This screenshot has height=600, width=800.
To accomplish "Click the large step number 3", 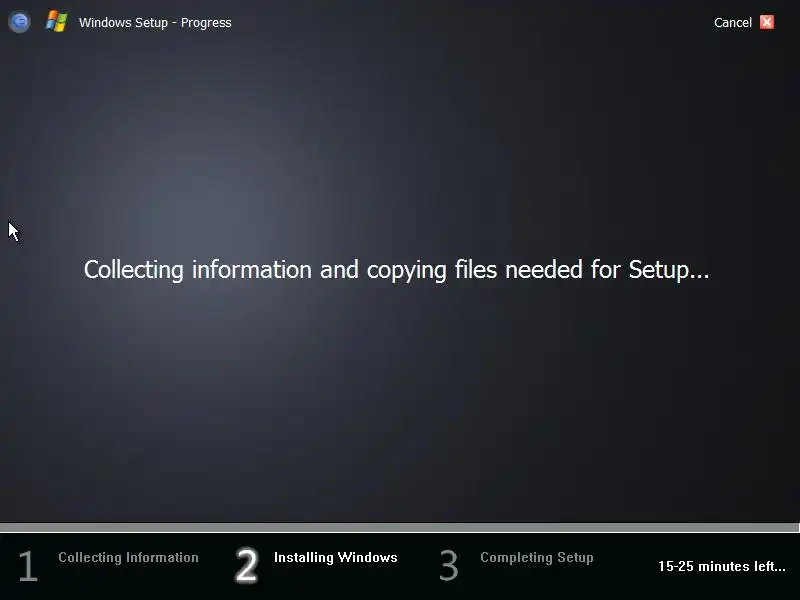I will pos(449,565).
